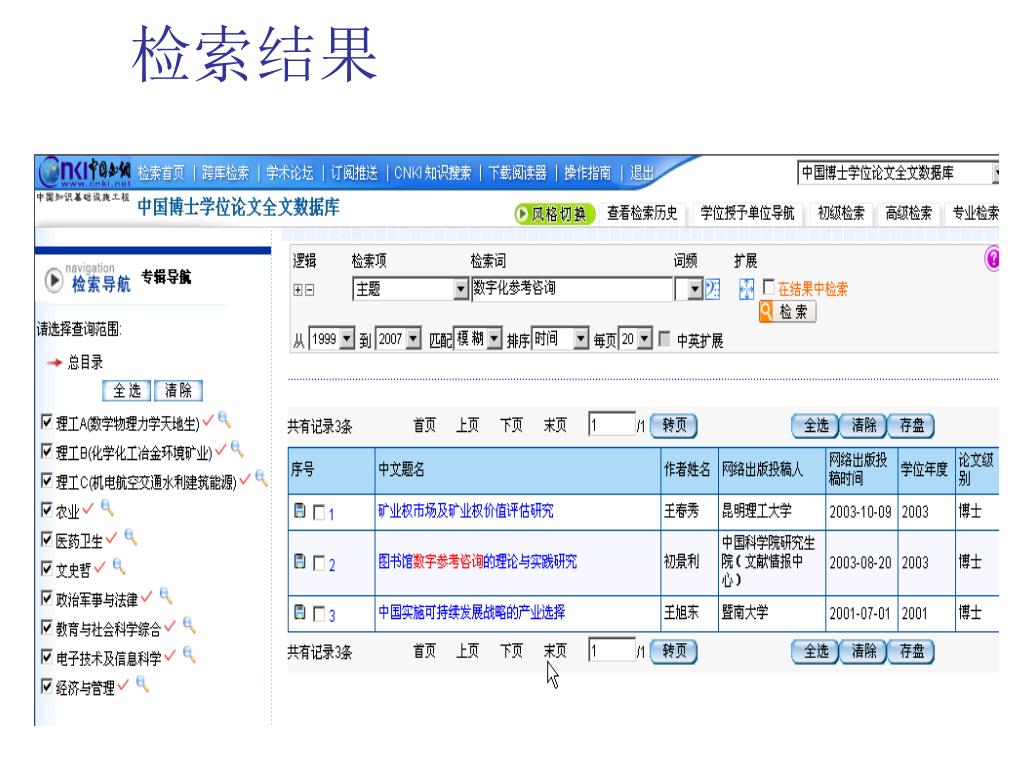1024x768 pixels.
Task: Uncheck the 理工A(数学物理力学天地生) checkbox
Action: point(46,422)
